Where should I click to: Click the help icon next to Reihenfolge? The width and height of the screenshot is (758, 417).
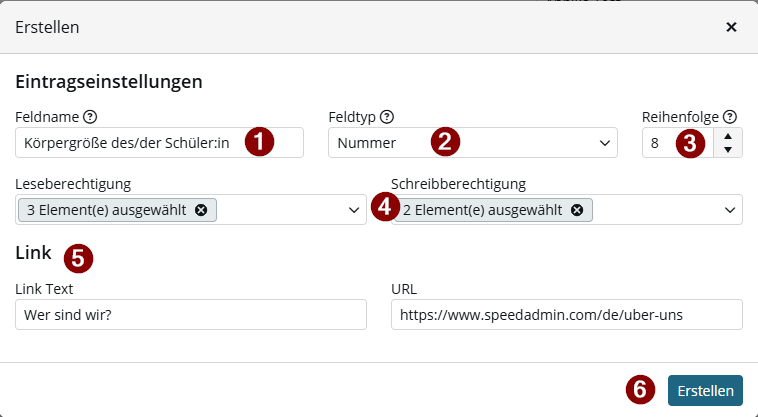[730, 117]
